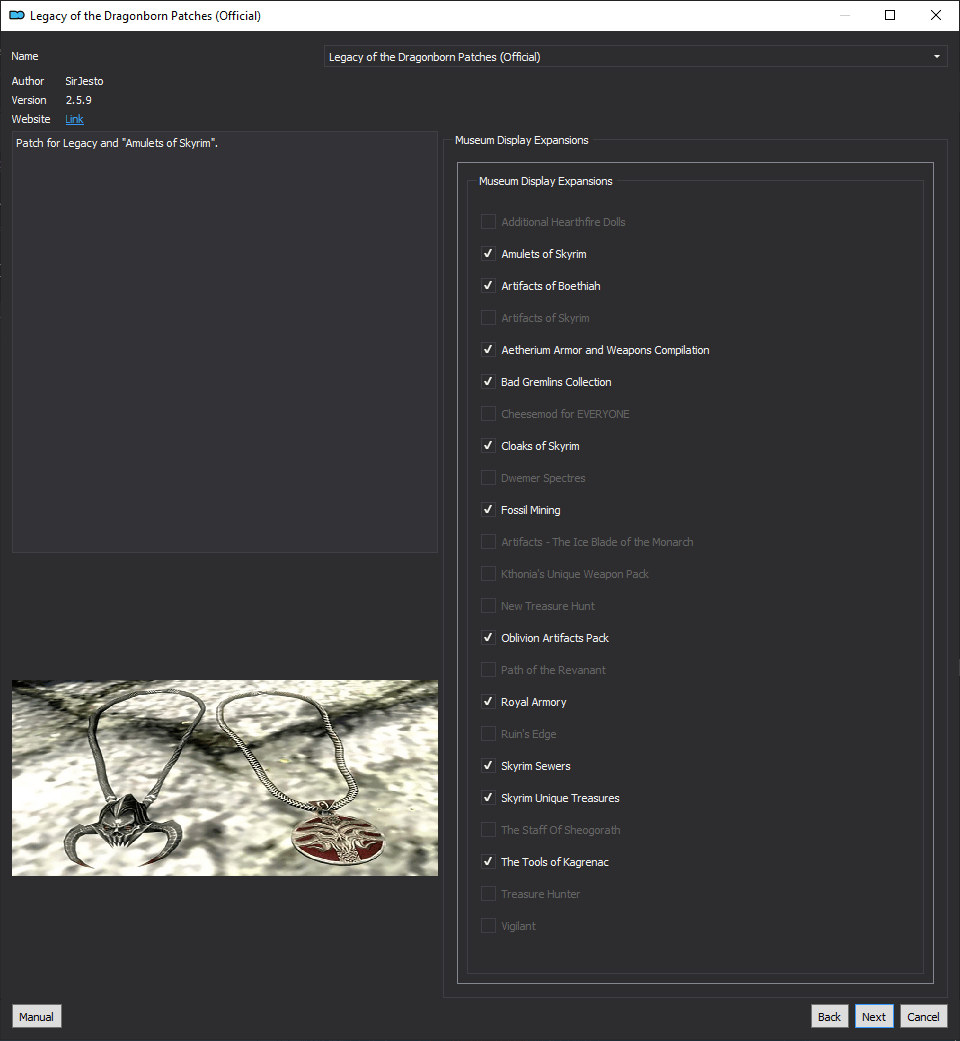Uncheck the Royal Armory checkbox
The image size is (960, 1041).
pyautogui.click(x=488, y=701)
